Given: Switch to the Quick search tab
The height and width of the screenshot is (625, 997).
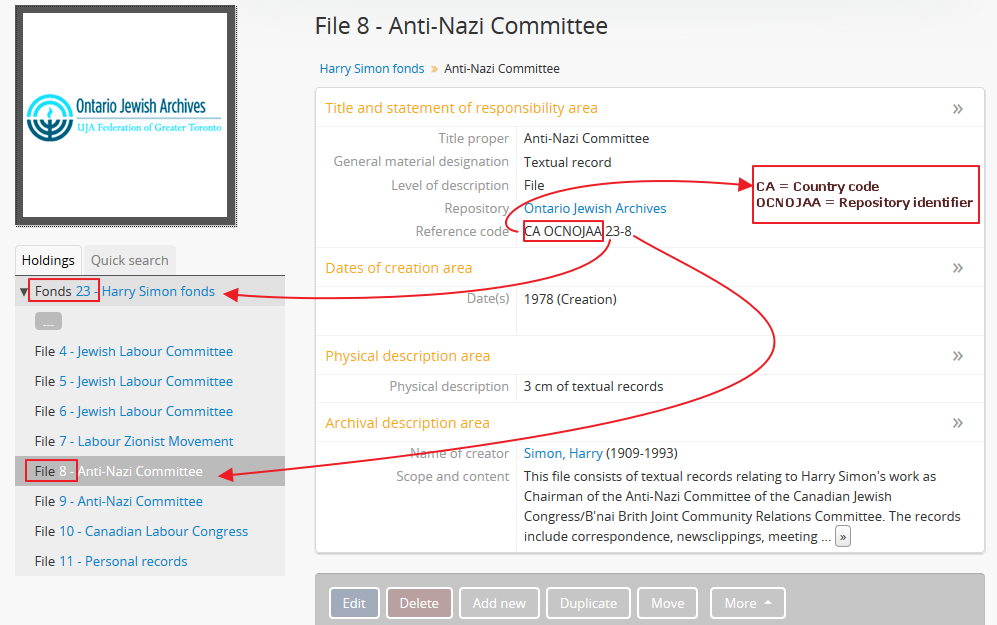Looking at the screenshot, I should coord(130,260).
